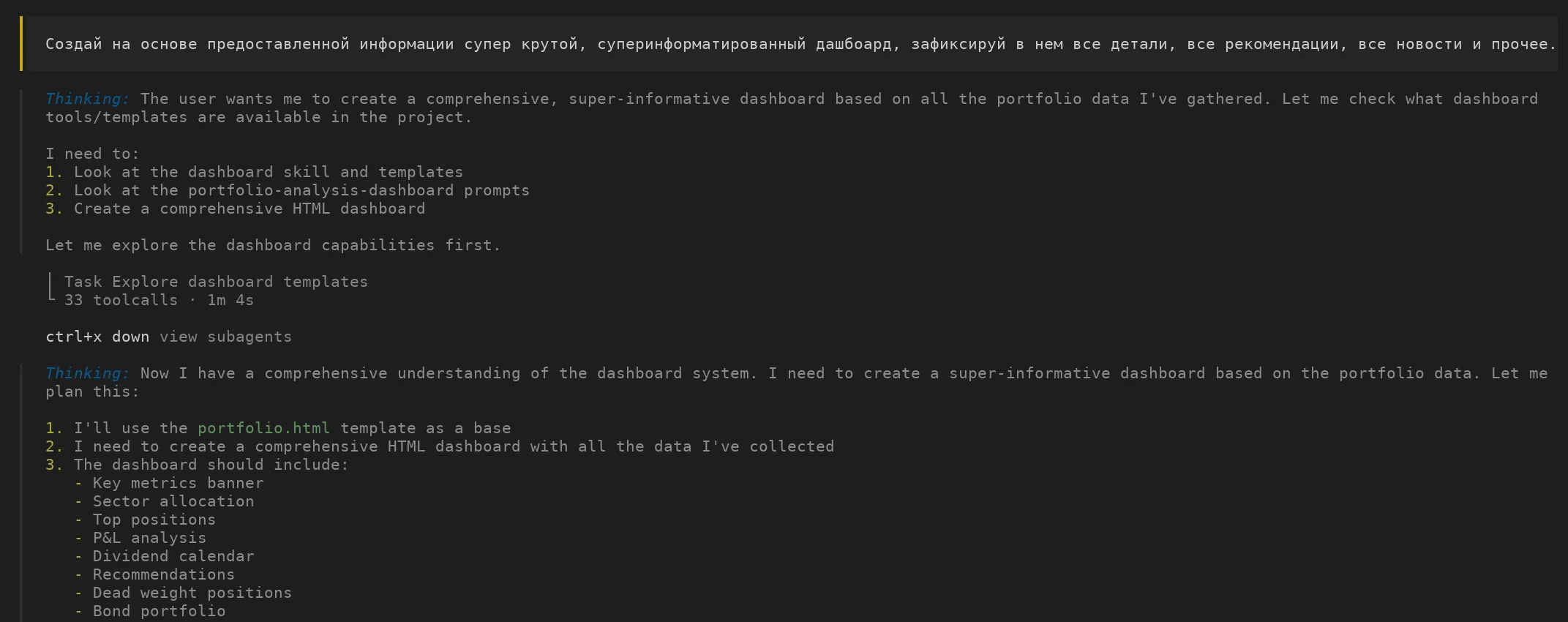Click "Let me explore the dashboard capabilities first."
Screen dimensions: 1568x622
tap(272, 245)
